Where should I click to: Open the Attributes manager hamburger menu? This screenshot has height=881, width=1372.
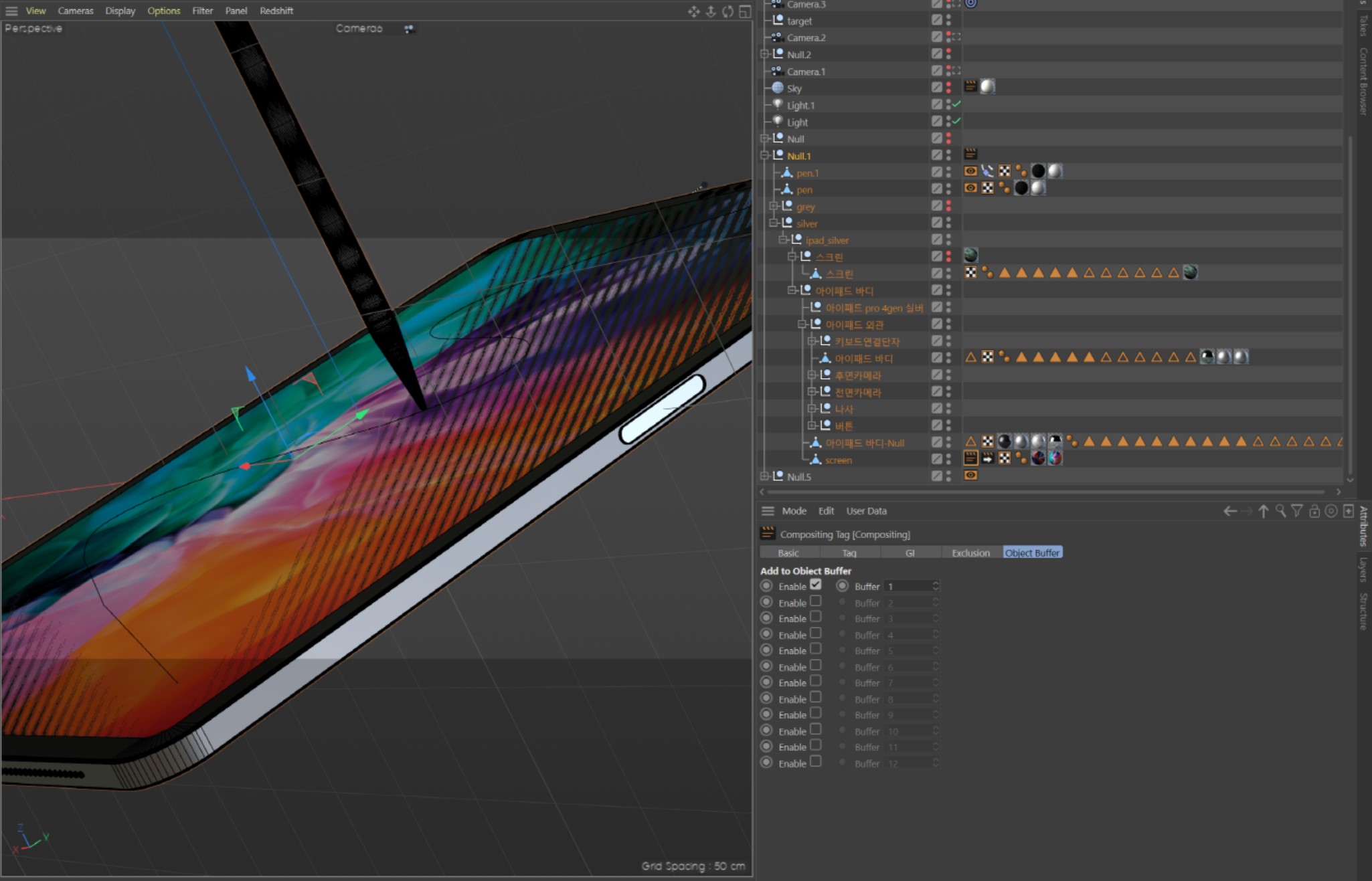click(768, 511)
